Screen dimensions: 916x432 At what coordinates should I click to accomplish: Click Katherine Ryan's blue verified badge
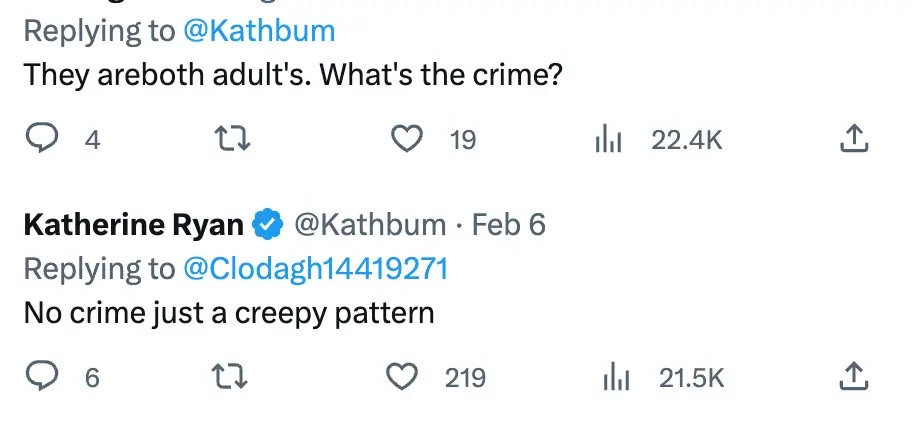click(x=266, y=226)
